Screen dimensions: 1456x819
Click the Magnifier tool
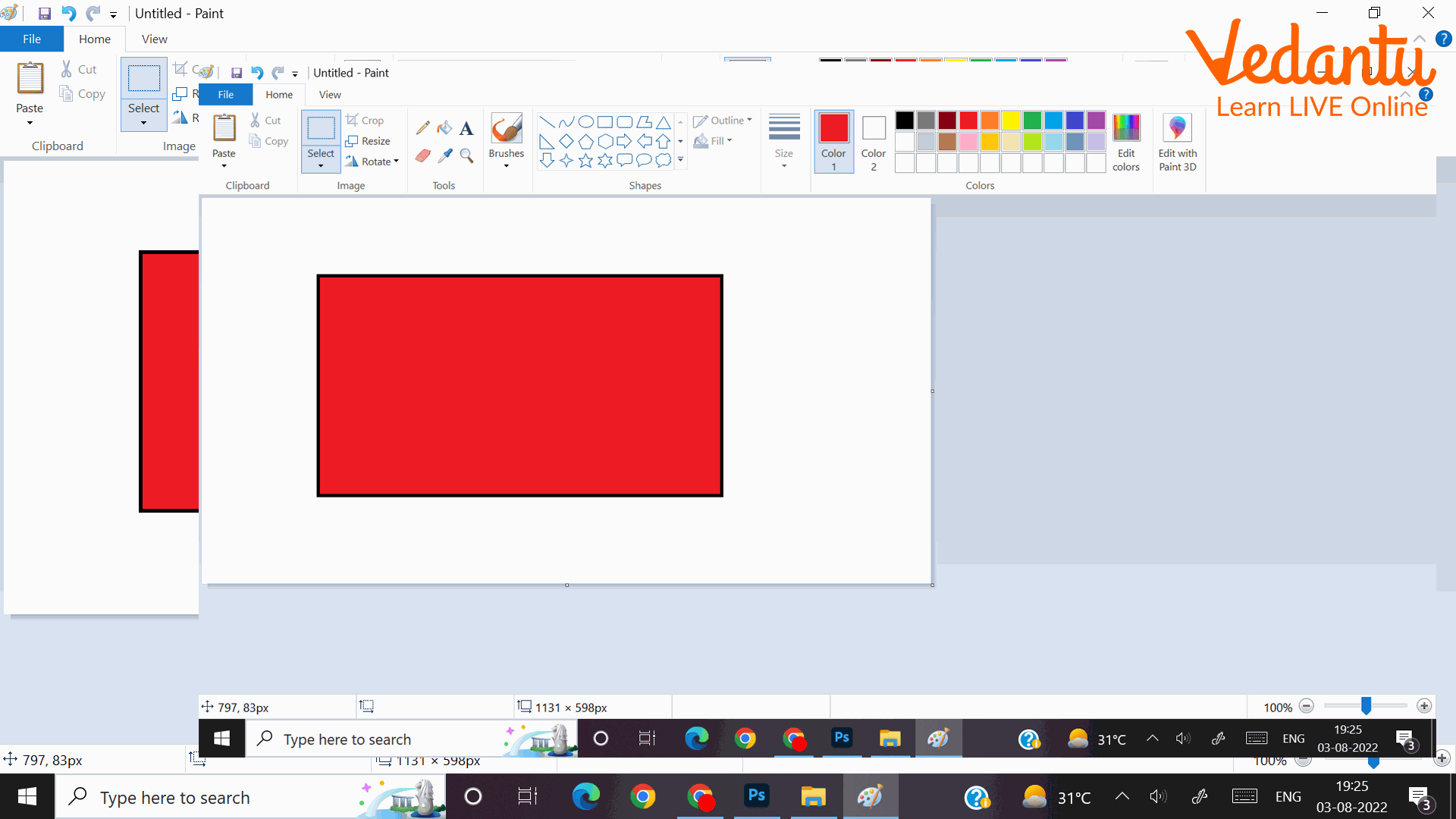pos(467,155)
